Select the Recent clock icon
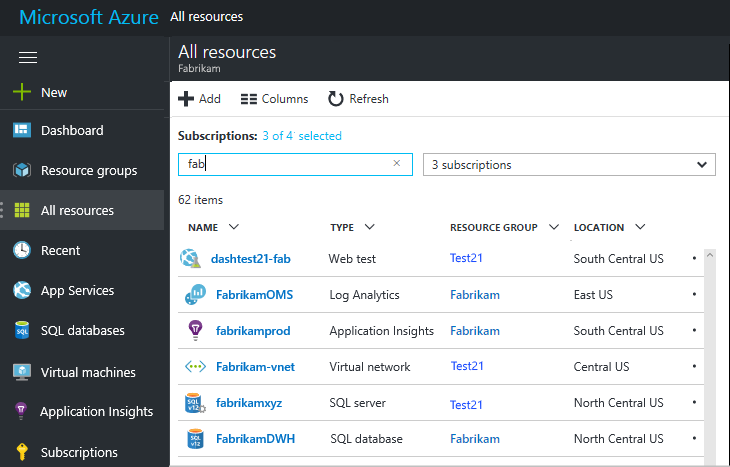The width and height of the screenshot is (730, 467). (22, 250)
